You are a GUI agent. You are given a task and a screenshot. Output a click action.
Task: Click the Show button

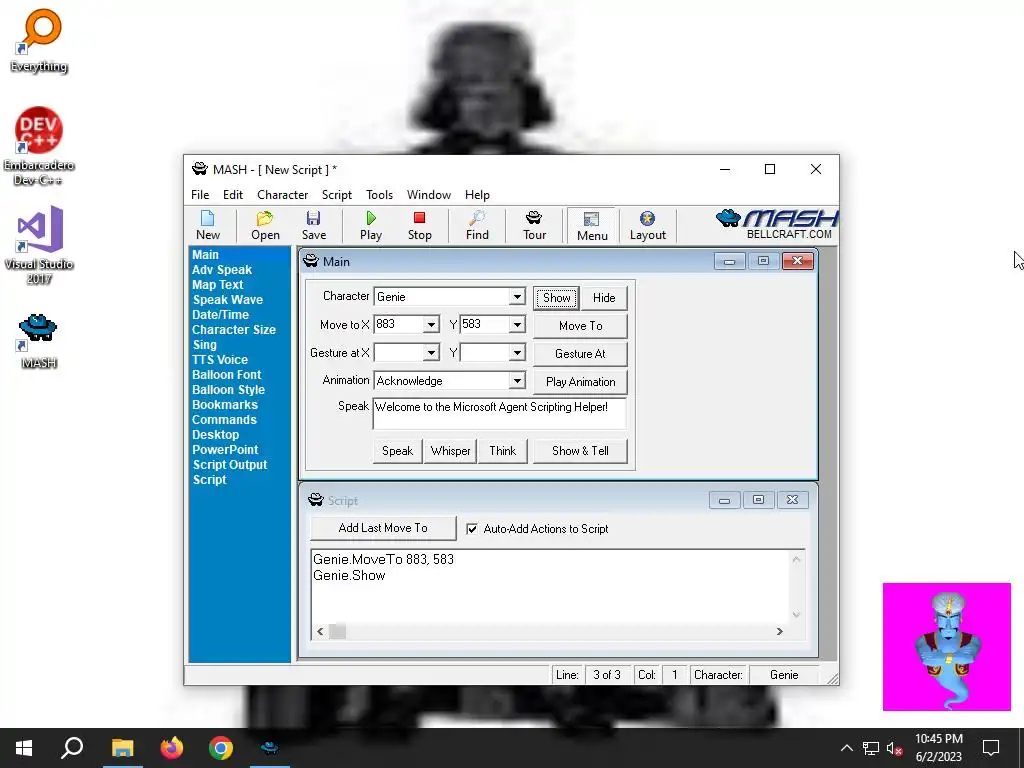[556, 298]
